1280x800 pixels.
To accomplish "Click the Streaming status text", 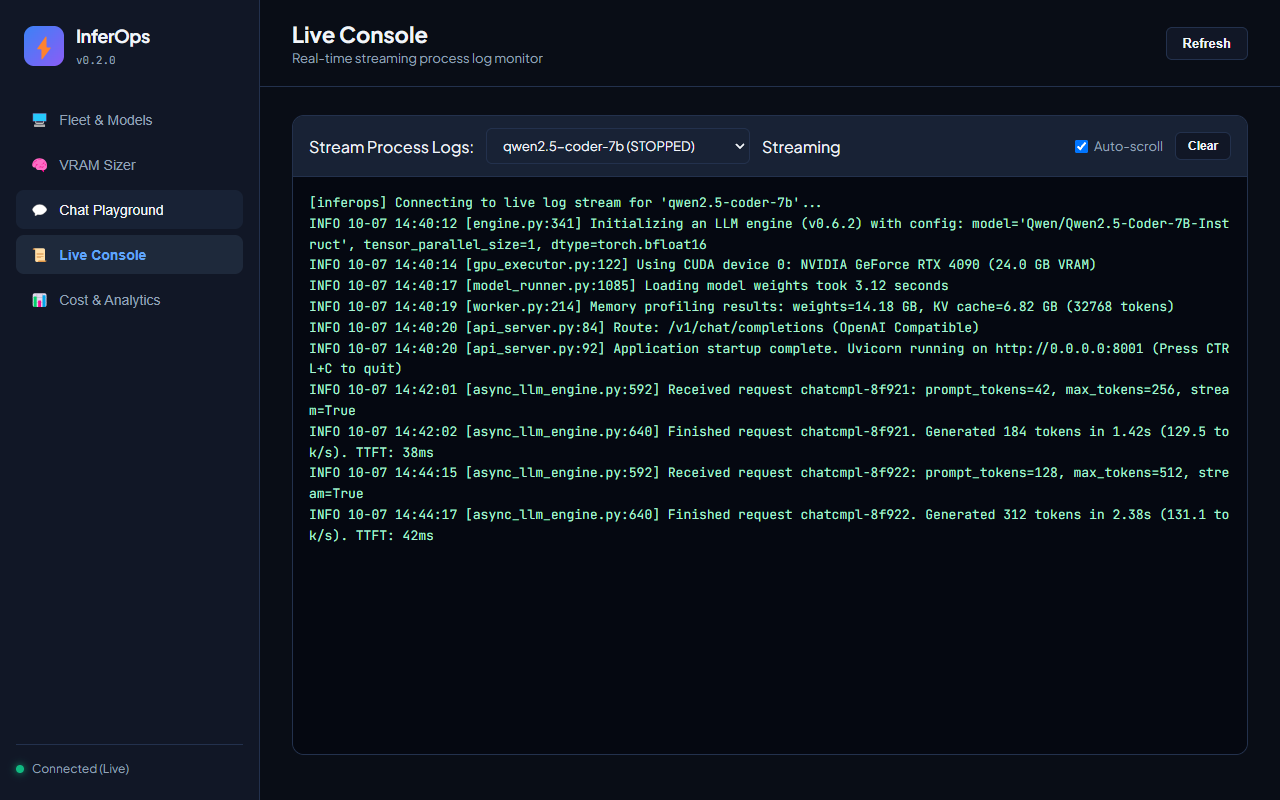I will [x=801, y=147].
